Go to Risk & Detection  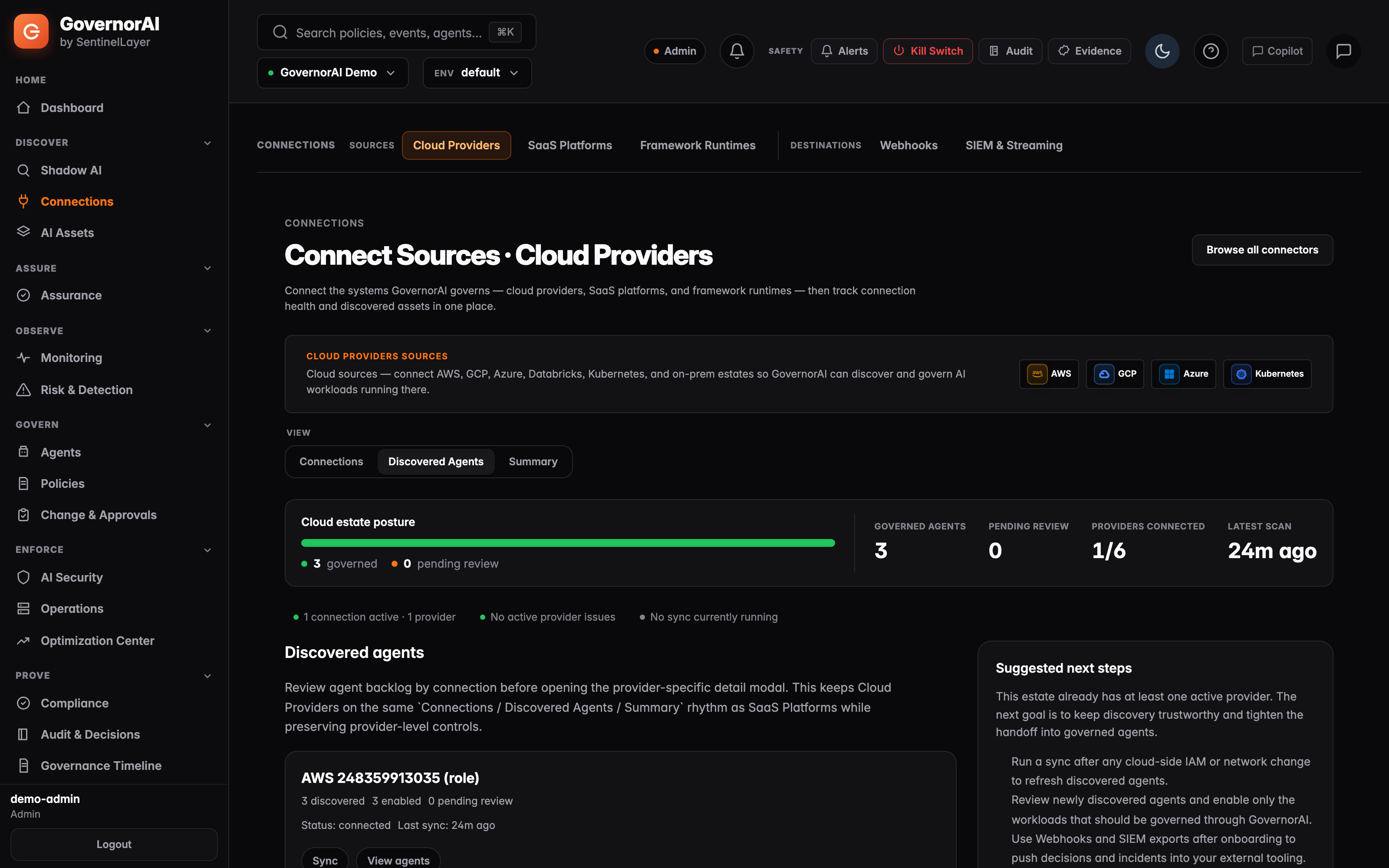[x=86, y=390]
